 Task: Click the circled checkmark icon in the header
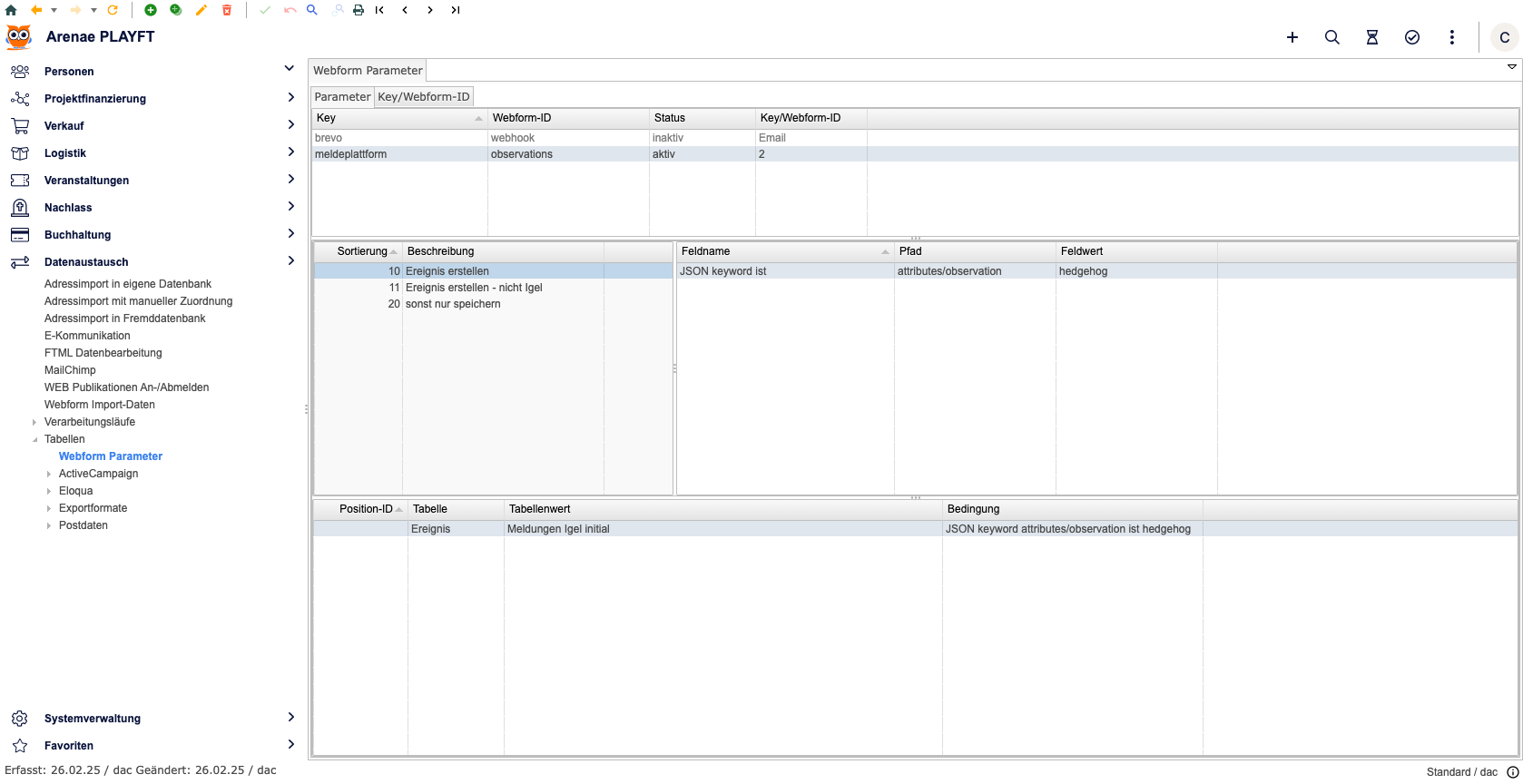(1411, 37)
